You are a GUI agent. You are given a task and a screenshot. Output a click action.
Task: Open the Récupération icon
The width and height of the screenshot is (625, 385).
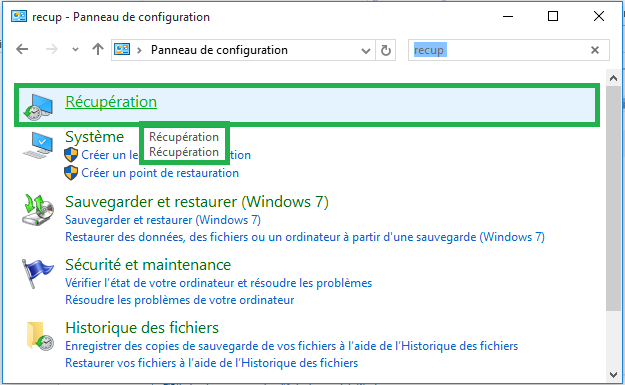(x=38, y=107)
